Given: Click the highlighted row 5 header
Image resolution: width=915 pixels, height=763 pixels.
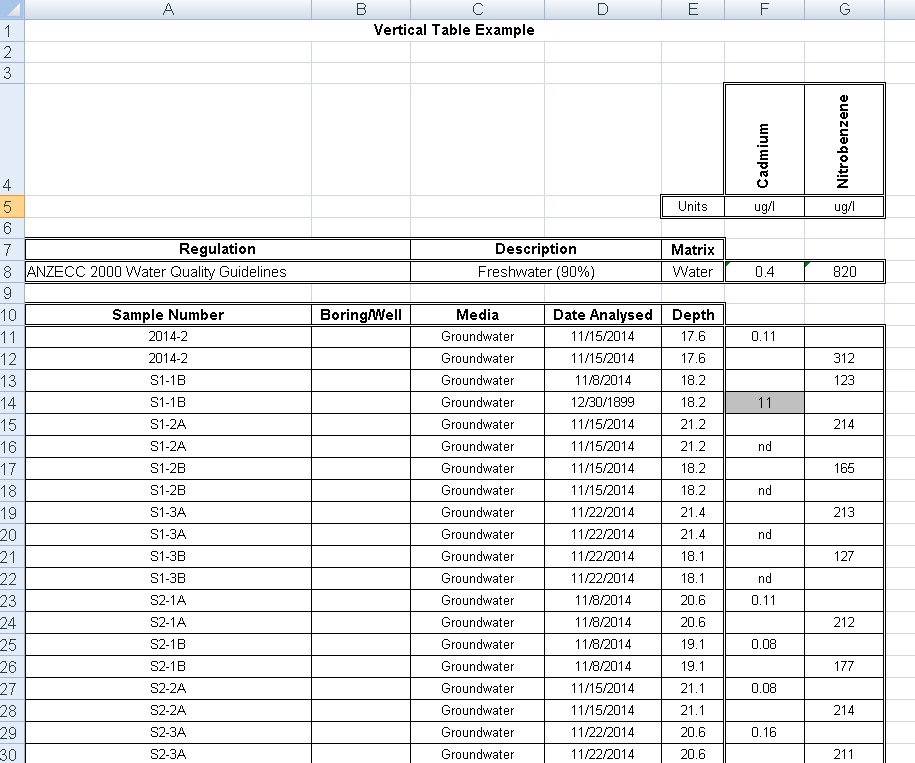Looking at the screenshot, I should coord(11,206).
